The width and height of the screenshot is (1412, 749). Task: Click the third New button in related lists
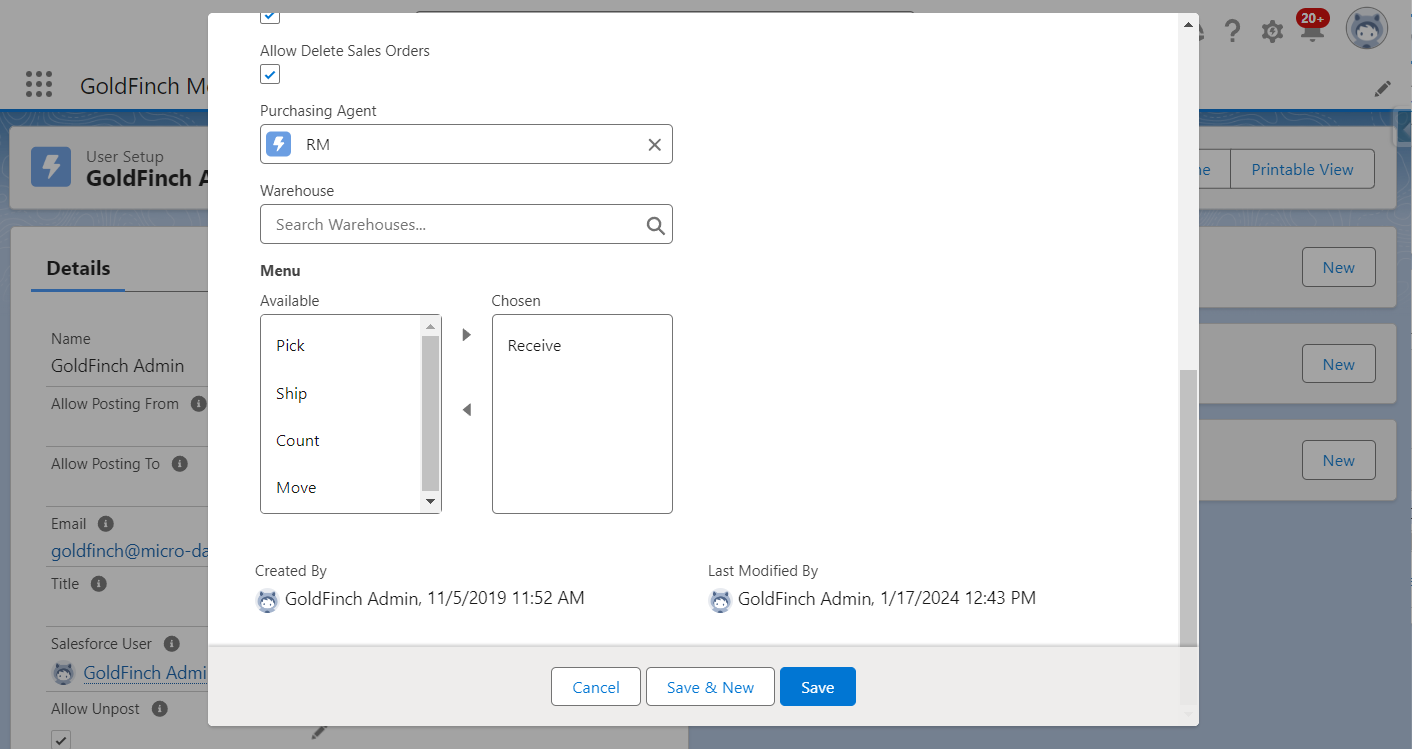1339,460
